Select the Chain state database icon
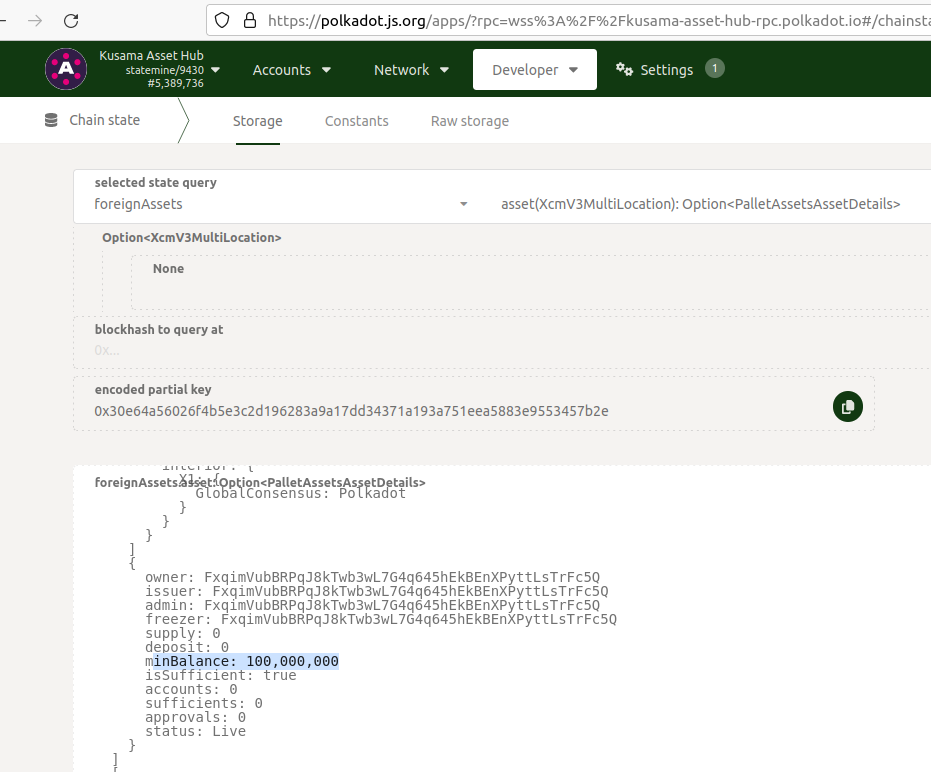 coord(51,119)
